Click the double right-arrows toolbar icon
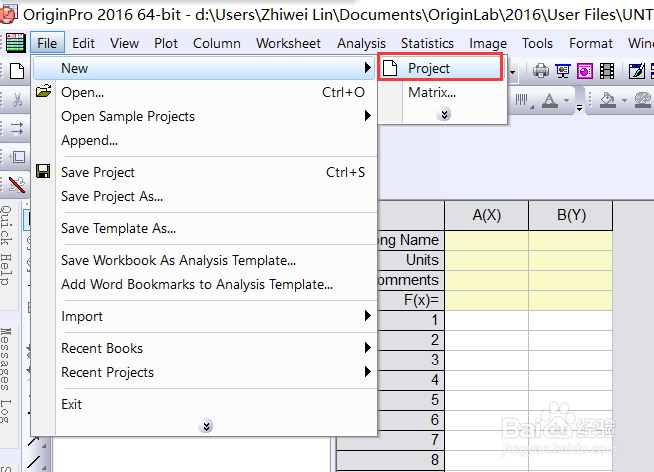This screenshot has width=654, height=472. coord(17,128)
